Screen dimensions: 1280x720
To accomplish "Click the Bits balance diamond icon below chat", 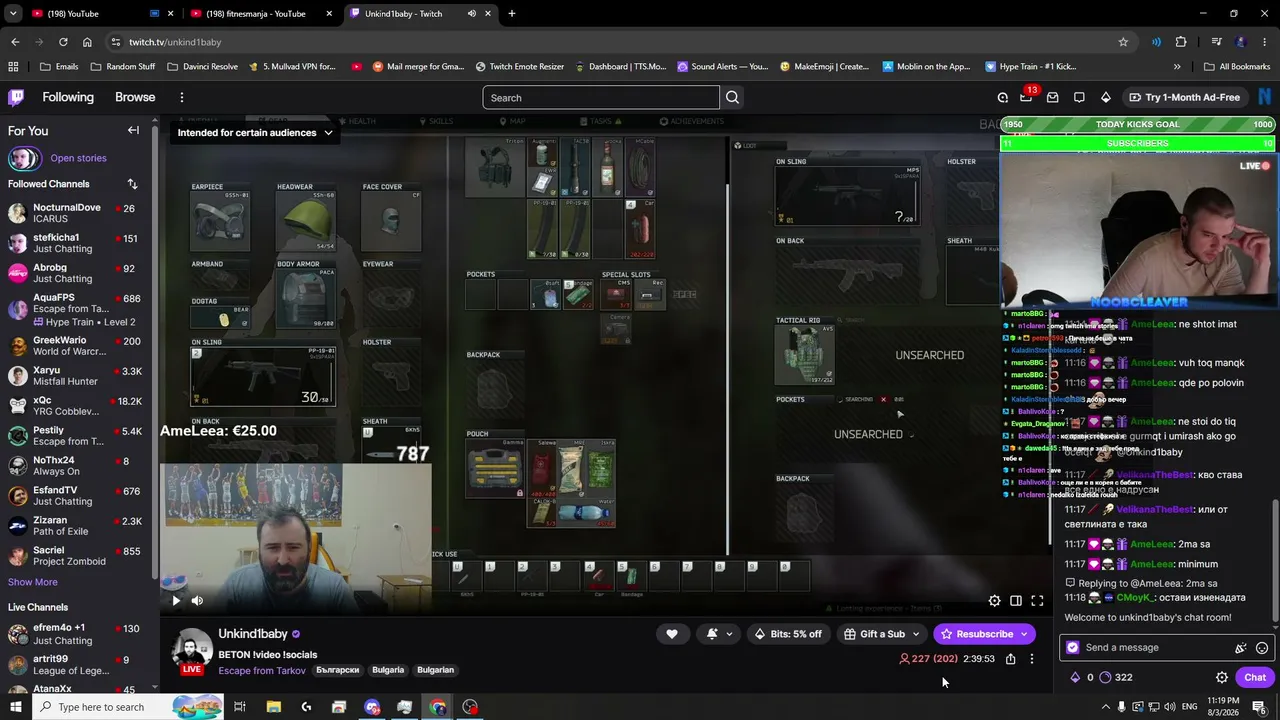I will 1075,677.
